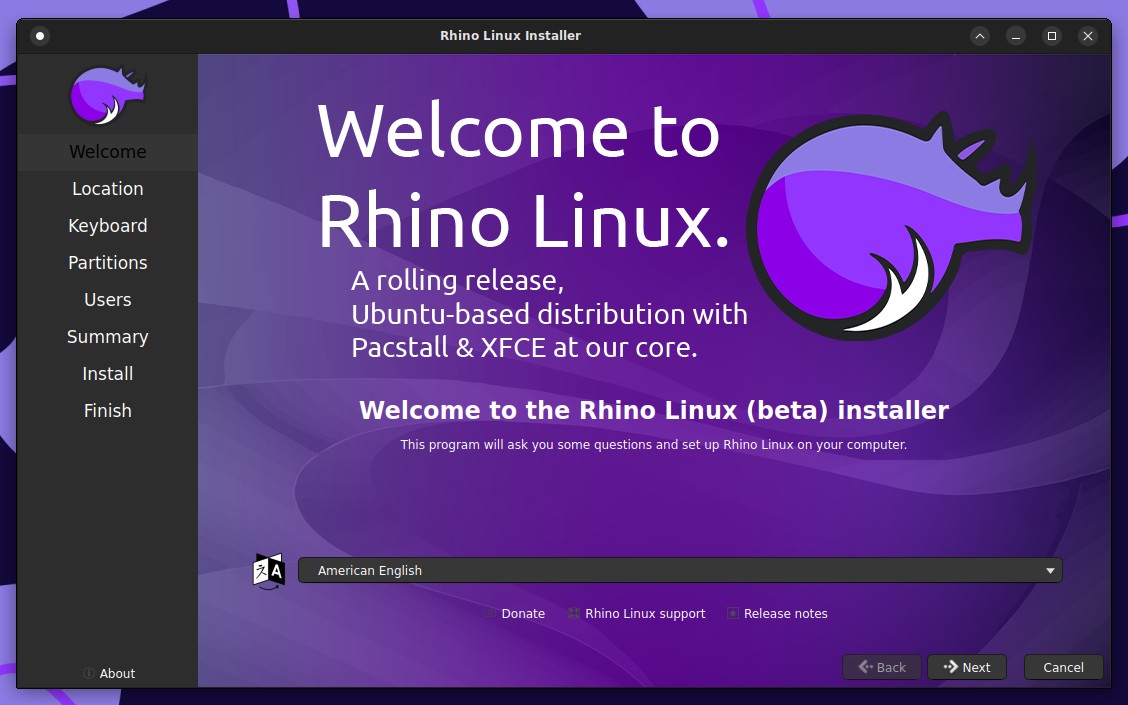Image resolution: width=1128 pixels, height=705 pixels.
Task: Select the Keyboard step in the sidebar
Action: point(108,226)
